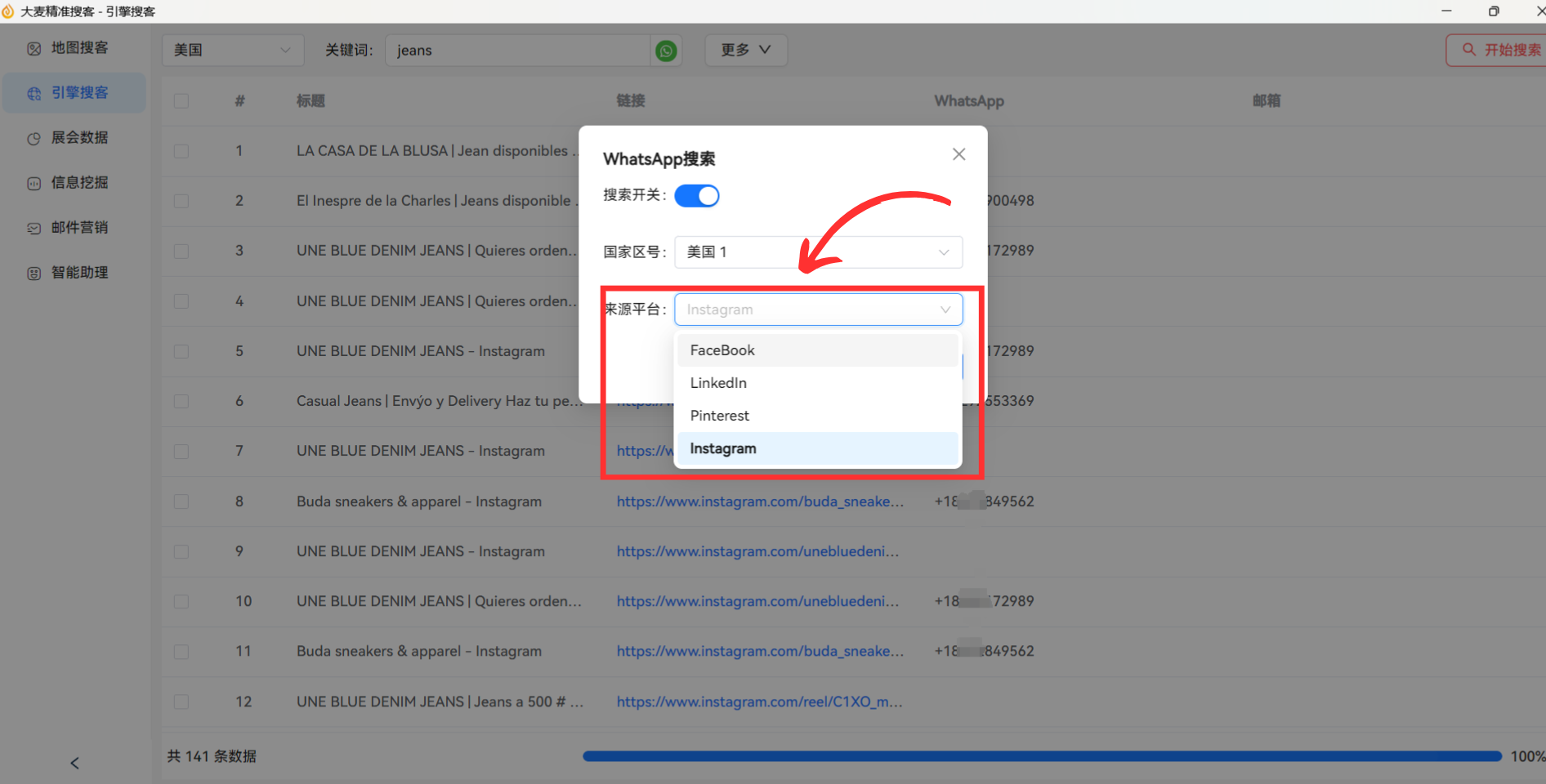Toggle the 搜索开关 switch off
This screenshot has height=784, width=1546.
click(697, 196)
